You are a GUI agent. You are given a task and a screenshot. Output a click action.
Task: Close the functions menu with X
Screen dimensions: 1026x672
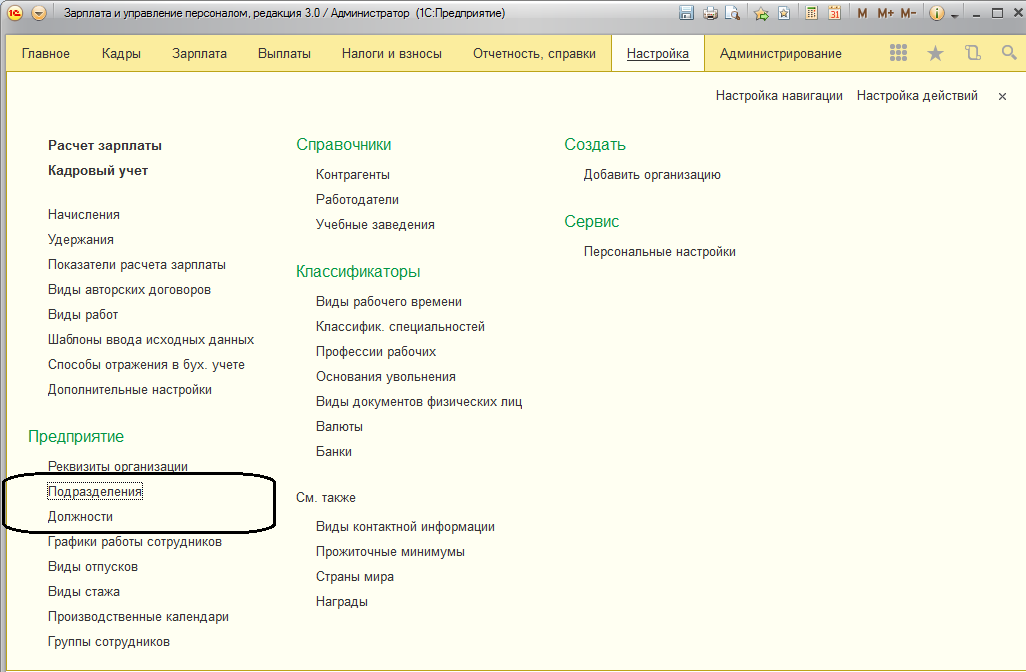[x=1002, y=96]
